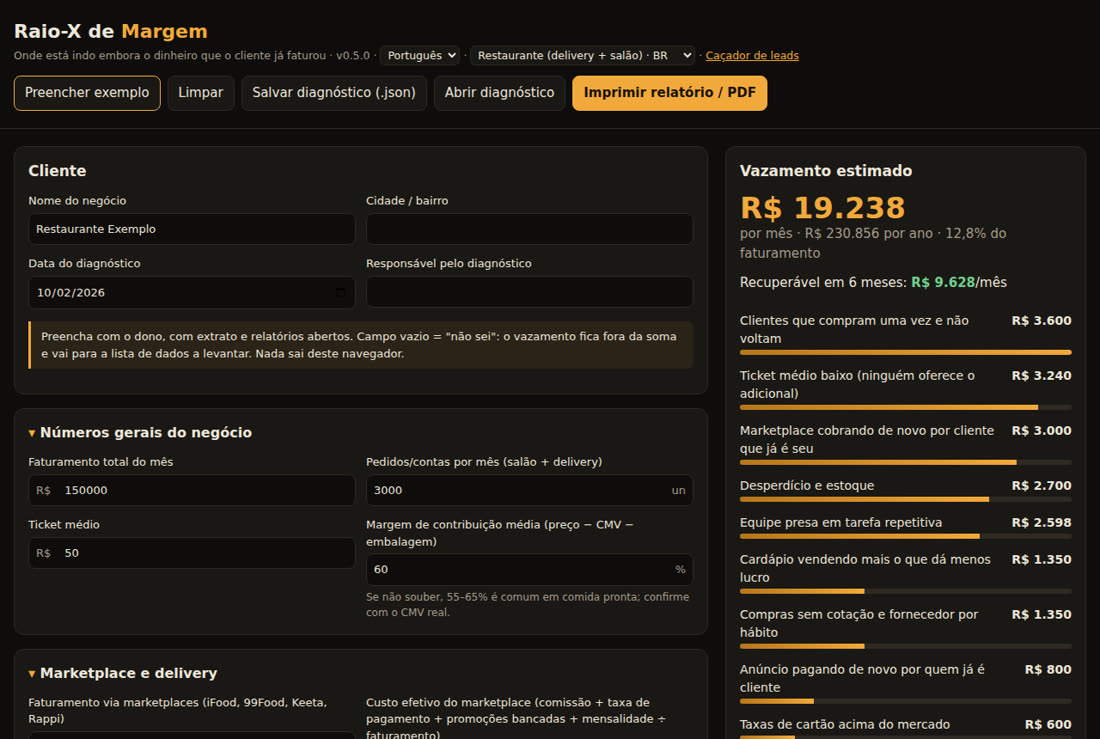Image resolution: width=1100 pixels, height=739 pixels.
Task: Open calendar picker in Data do diagnóstico field
Action: [x=340, y=293]
